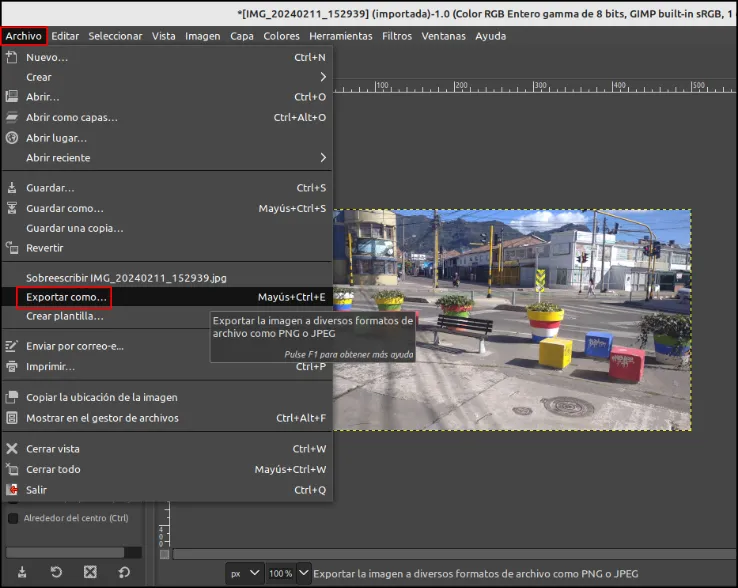Enable the Alrededor del centro checkbox
Image resolution: width=738 pixels, height=588 pixels.
[x=13, y=518]
